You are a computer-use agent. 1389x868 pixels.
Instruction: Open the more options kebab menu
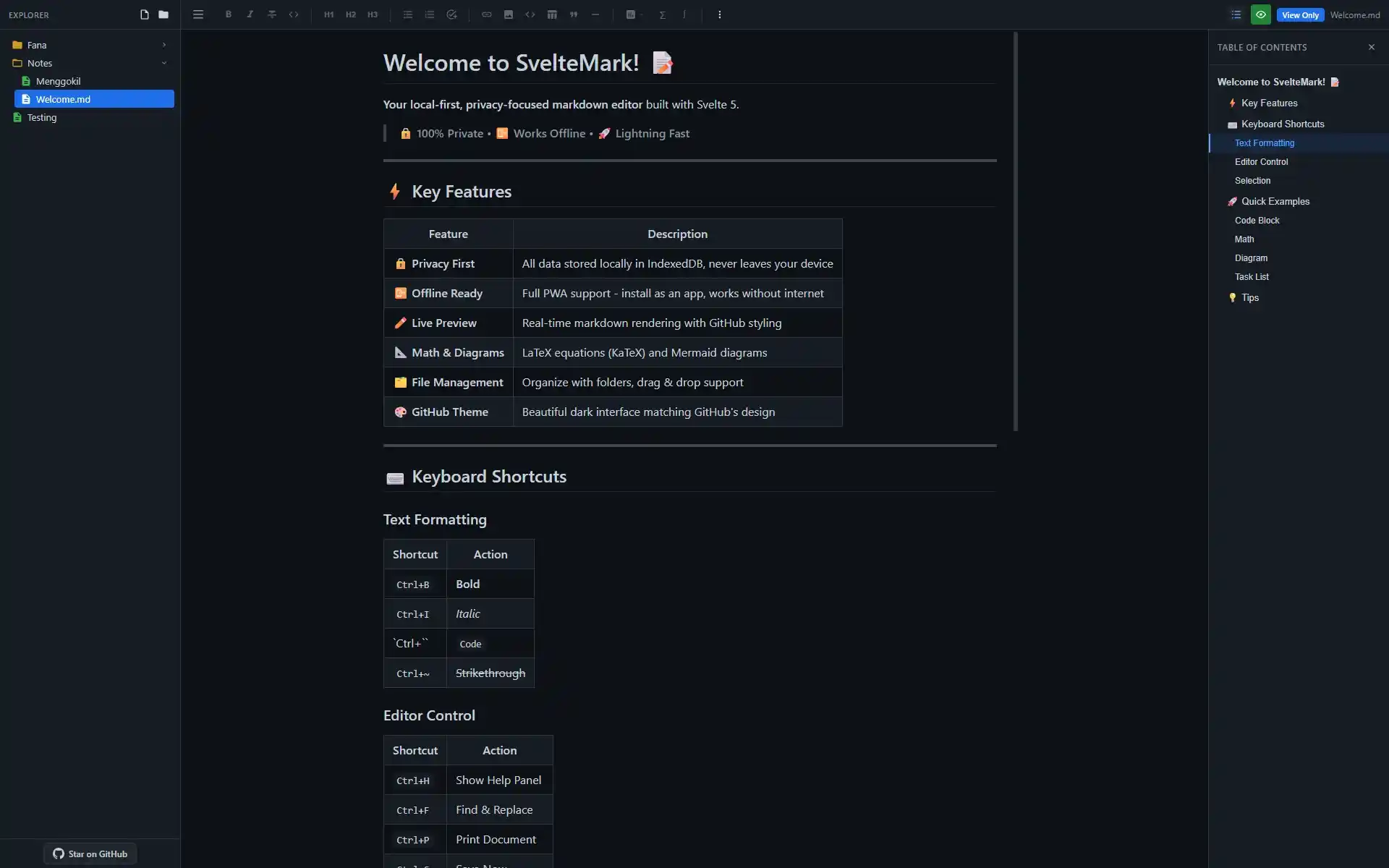pos(720,14)
